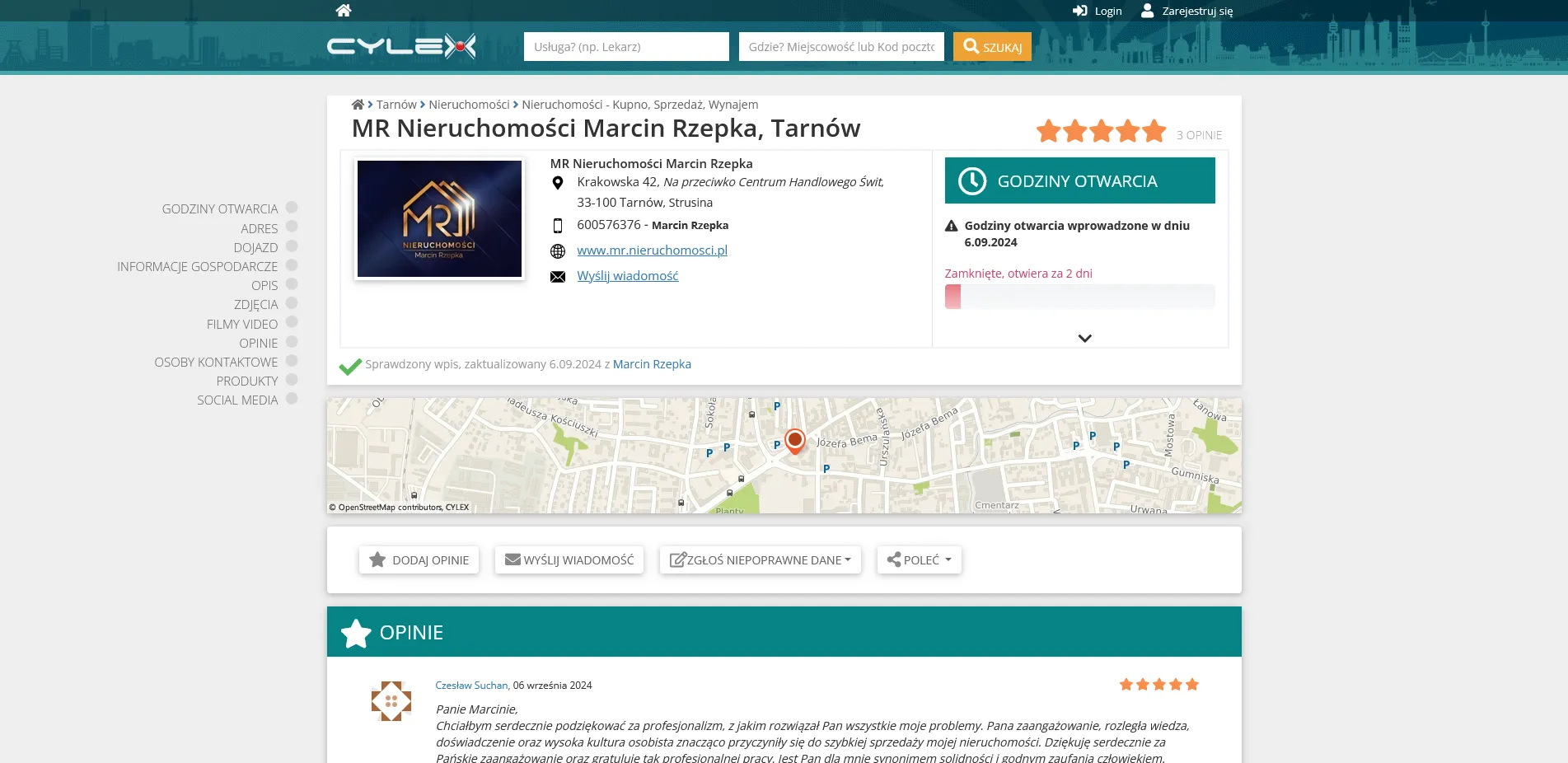Click the map location marker
1568x763 pixels.
(x=794, y=442)
